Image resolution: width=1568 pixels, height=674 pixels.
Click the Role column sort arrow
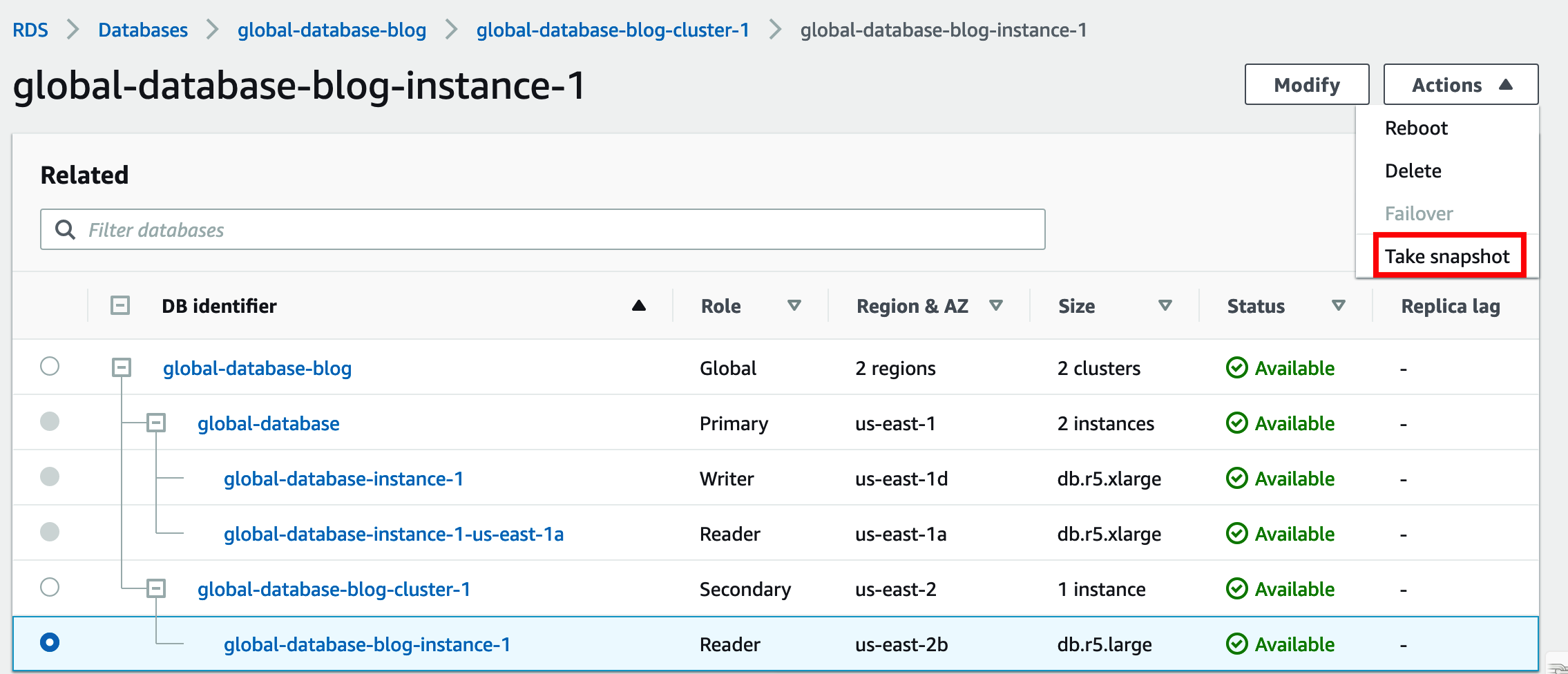pos(794,306)
